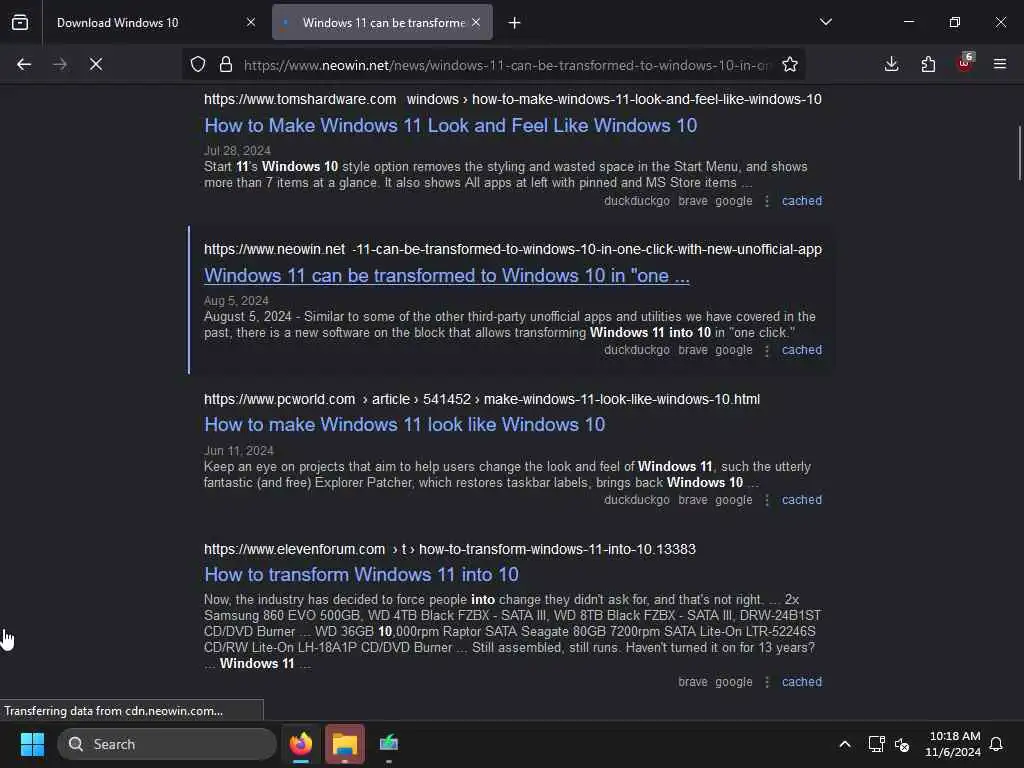Open more options dots for elevenforum result
Image resolution: width=1024 pixels, height=768 pixels.
pyautogui.click(x=767, y=682)
